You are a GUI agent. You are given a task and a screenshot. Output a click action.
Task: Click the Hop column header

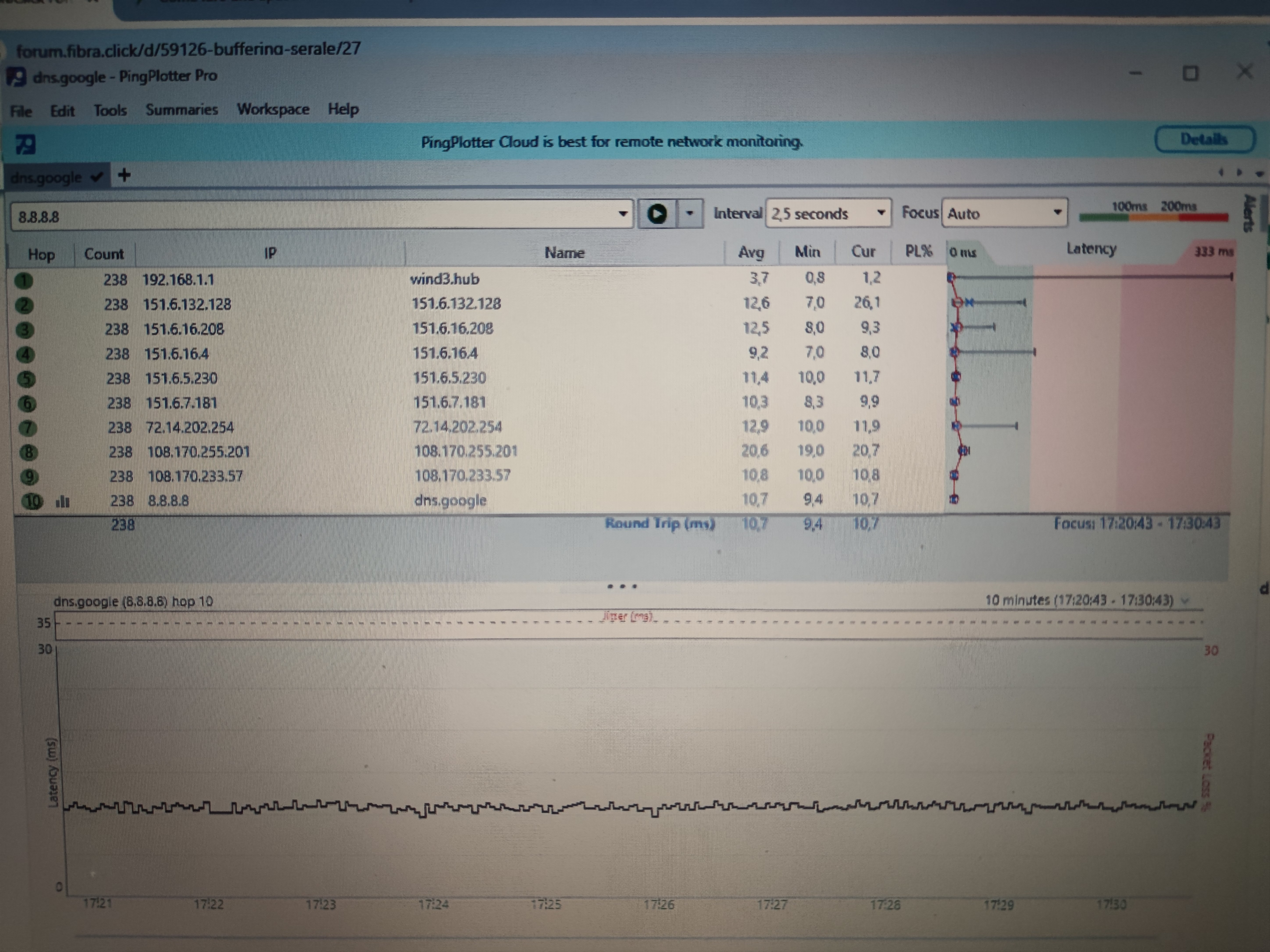(x=41, y=254)
